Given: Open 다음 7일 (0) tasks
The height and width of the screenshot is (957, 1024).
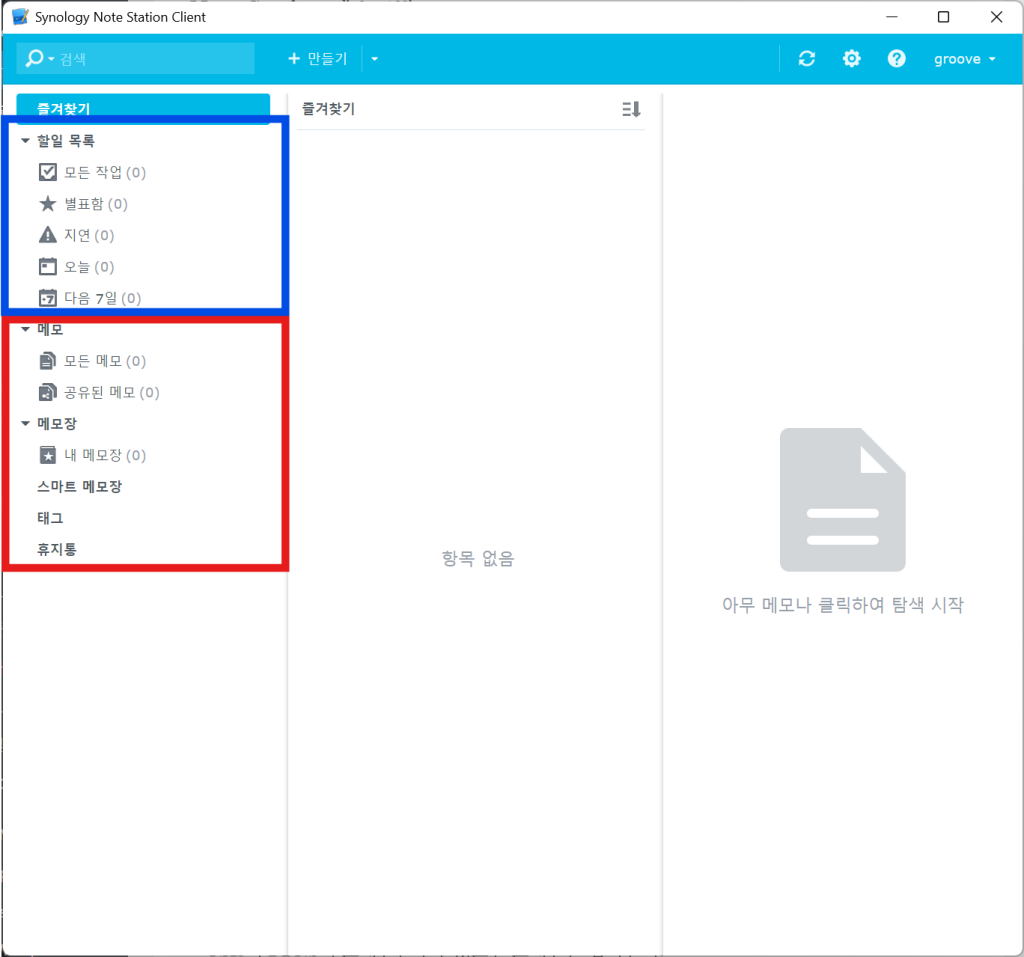Looking at the screenshot, I should [103, 298].
